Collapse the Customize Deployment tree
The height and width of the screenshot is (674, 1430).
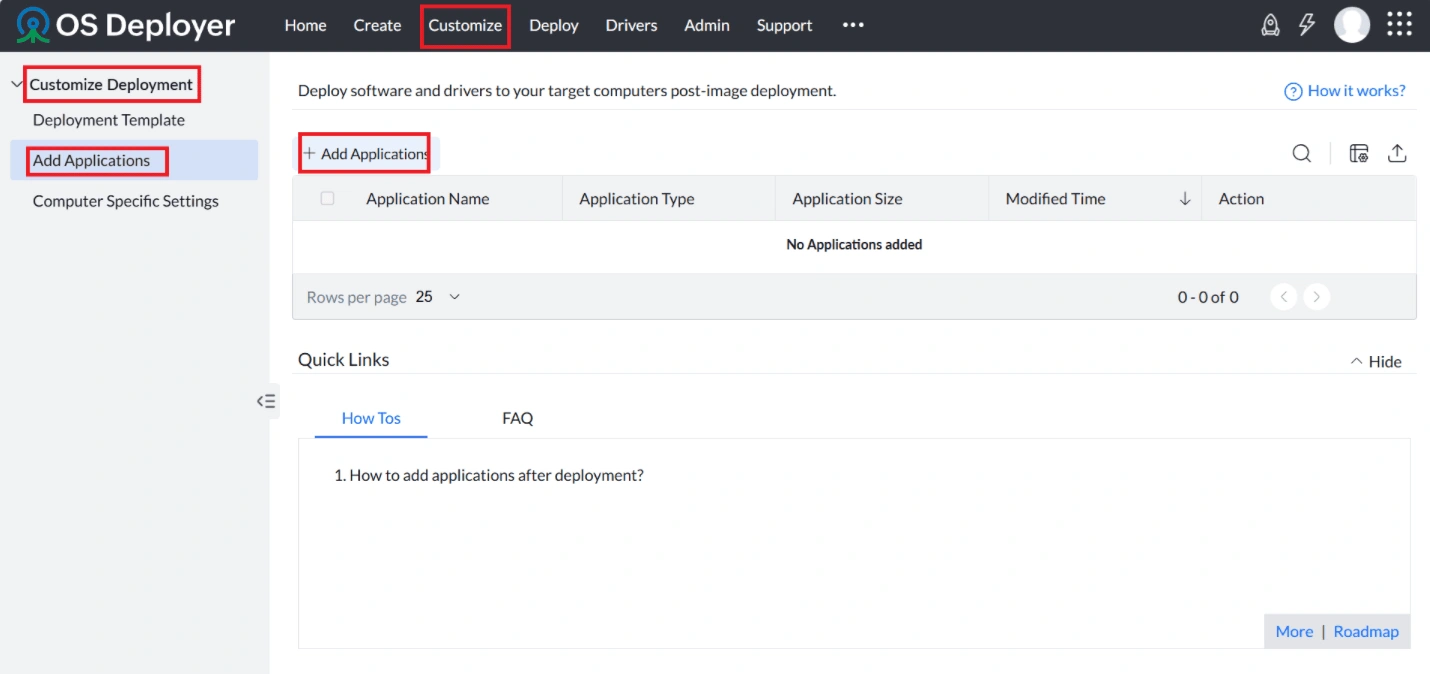tap(16, 85)
